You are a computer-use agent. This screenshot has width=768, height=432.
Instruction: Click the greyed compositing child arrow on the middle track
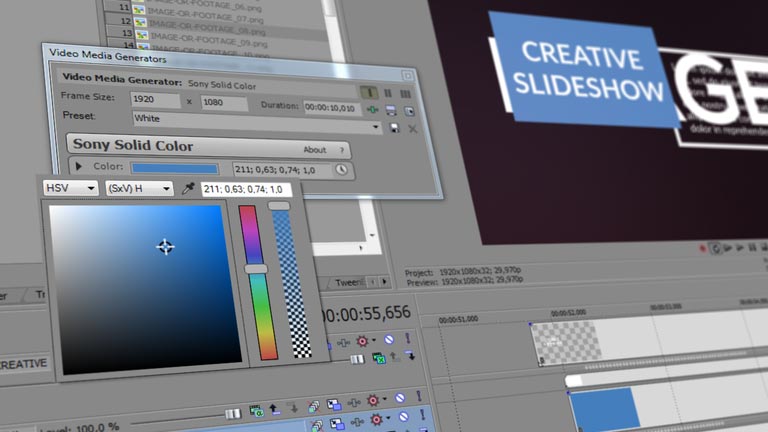pyautogui.click(x=293, y=408)
